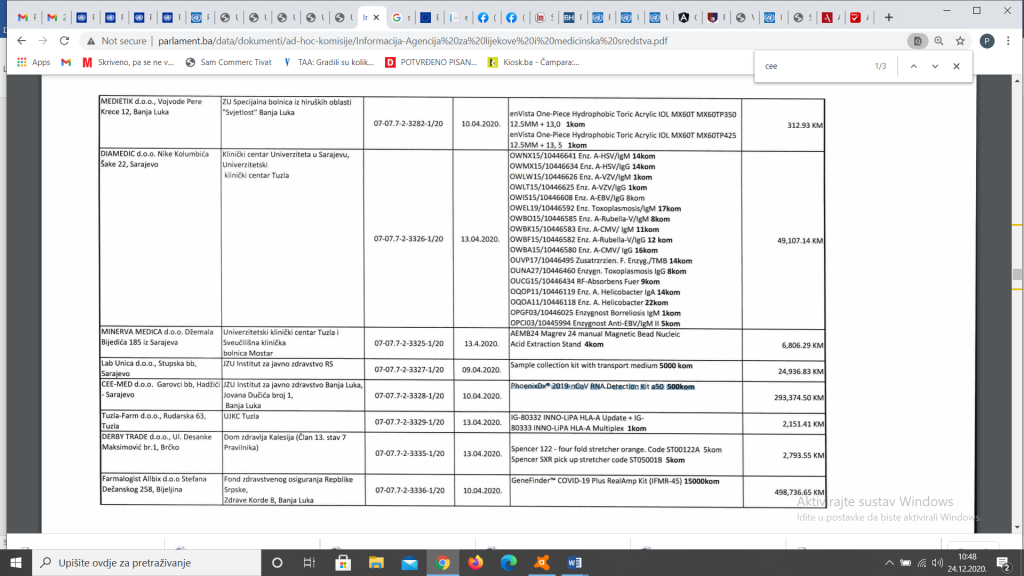Screen dimensions: 1024x576
Task: Click the find-in-page text field containing 'cee'
Action: pos(816,66)
